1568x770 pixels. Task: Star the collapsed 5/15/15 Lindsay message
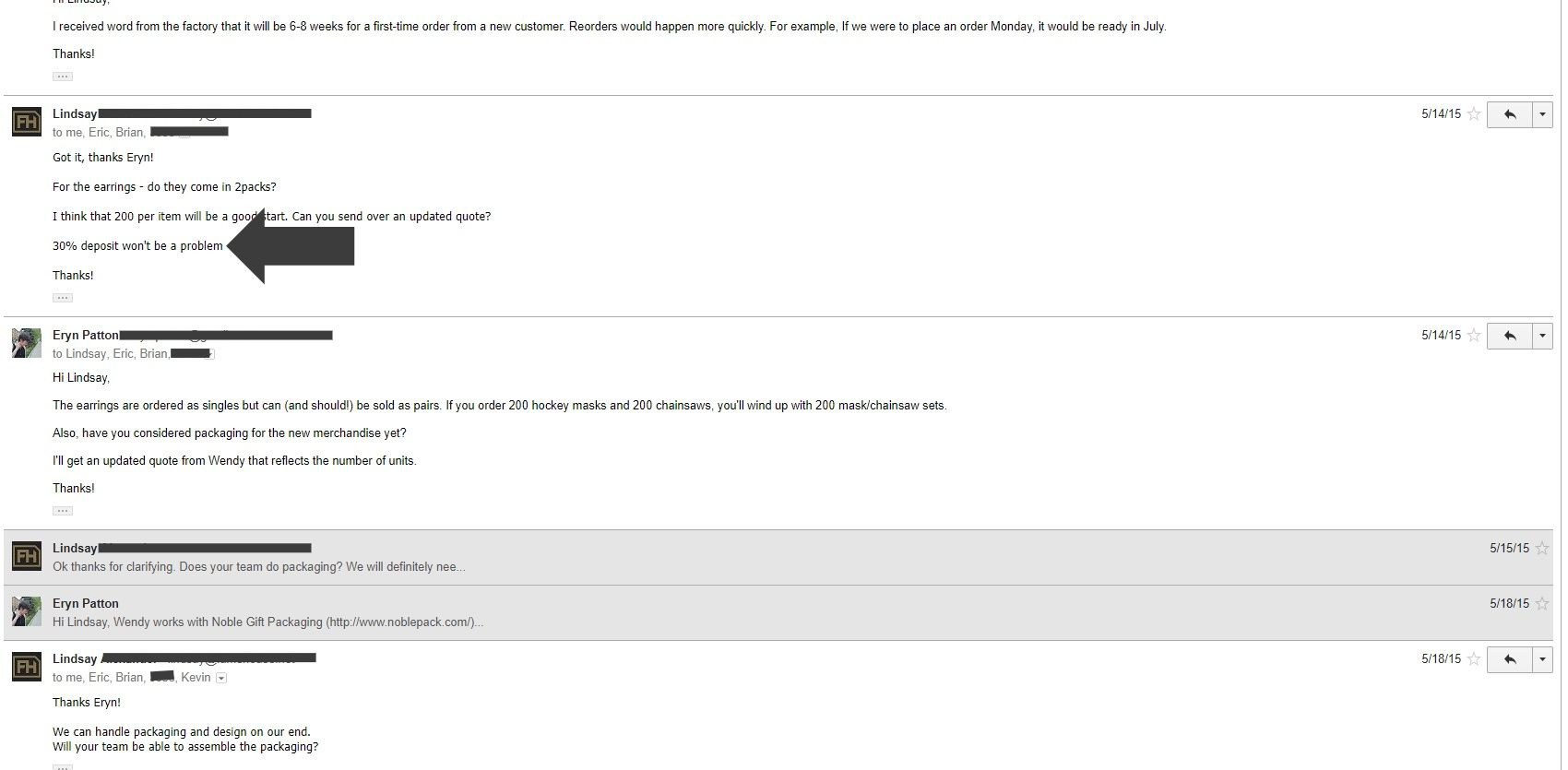point(1541,548)
